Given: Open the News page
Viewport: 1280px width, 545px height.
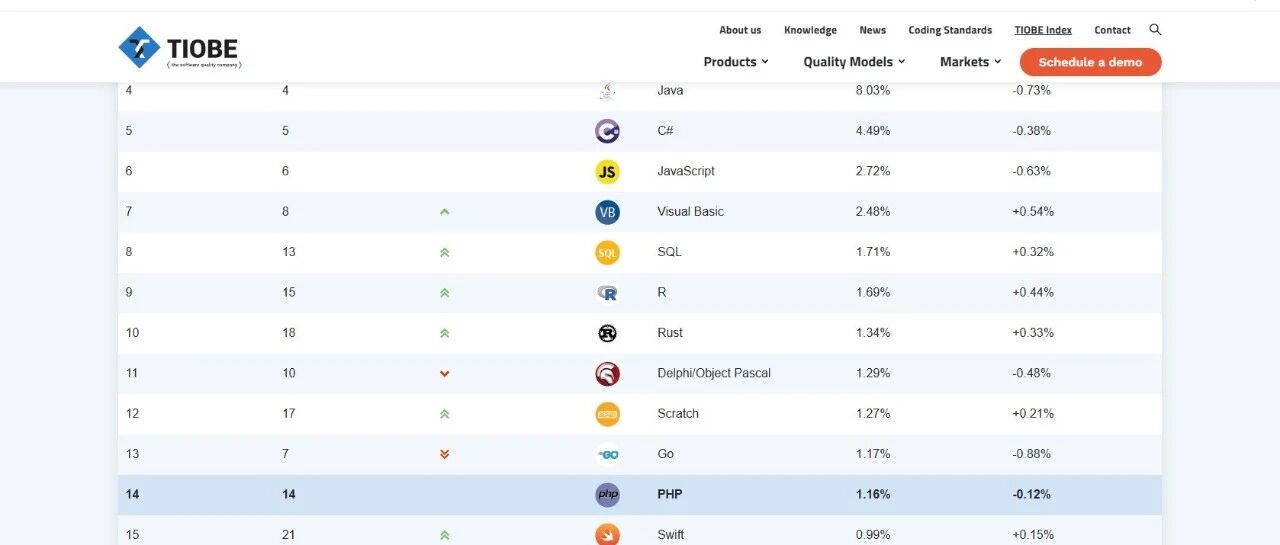Looking at the screenshot, I should [872, 30].
